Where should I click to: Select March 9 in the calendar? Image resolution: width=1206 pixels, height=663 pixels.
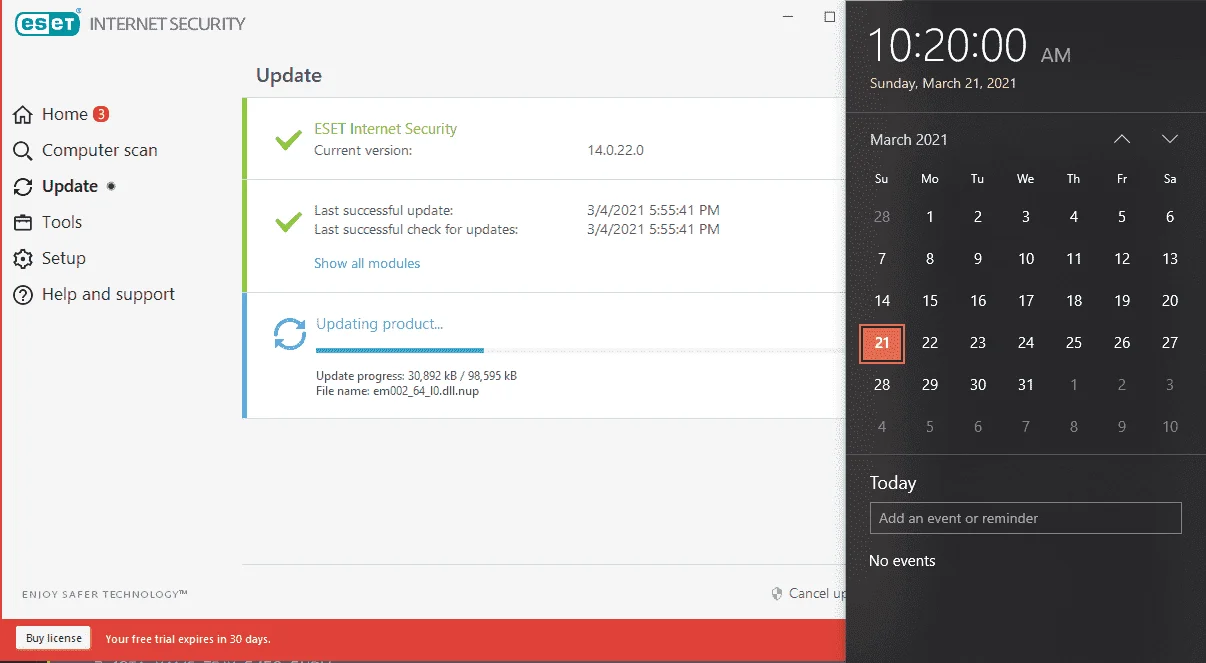[x=978, y=259]
